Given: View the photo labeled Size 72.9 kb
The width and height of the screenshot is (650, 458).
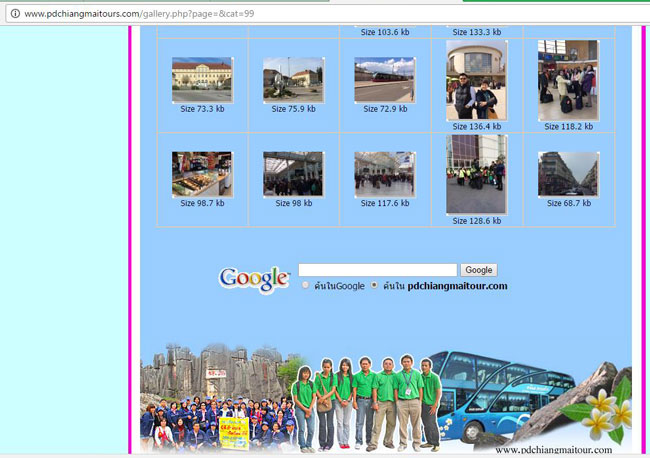Looking at the screenshot, I should point(384,80).
